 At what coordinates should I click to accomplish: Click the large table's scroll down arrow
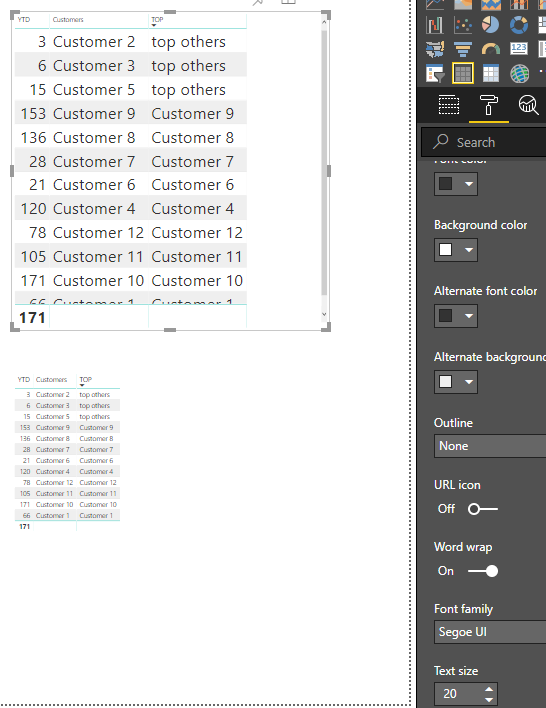click(x=324, y=314)
